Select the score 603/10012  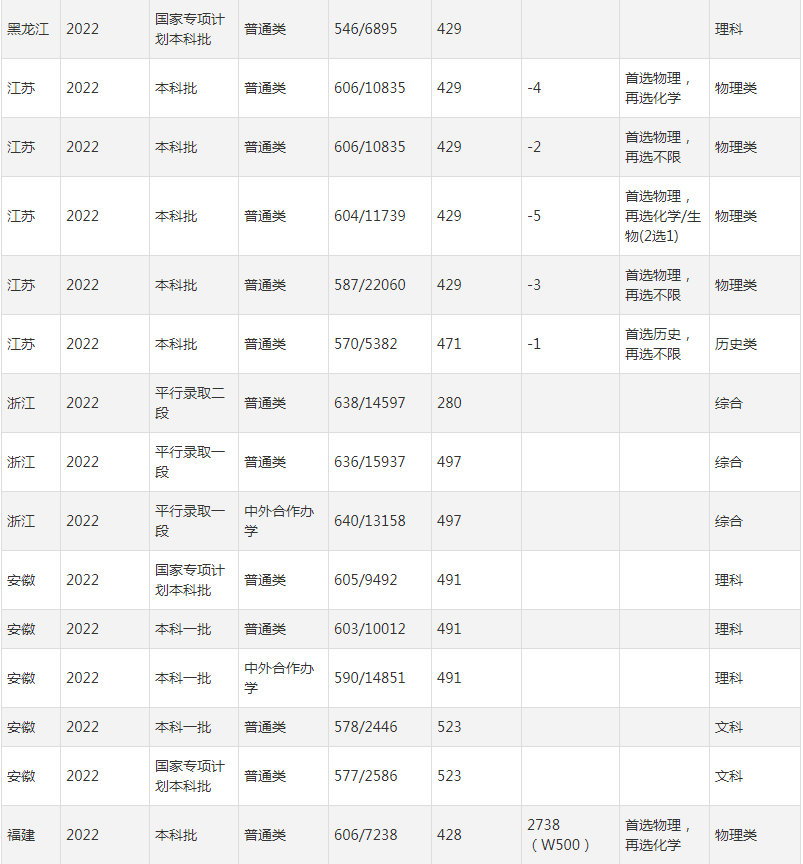370,629
